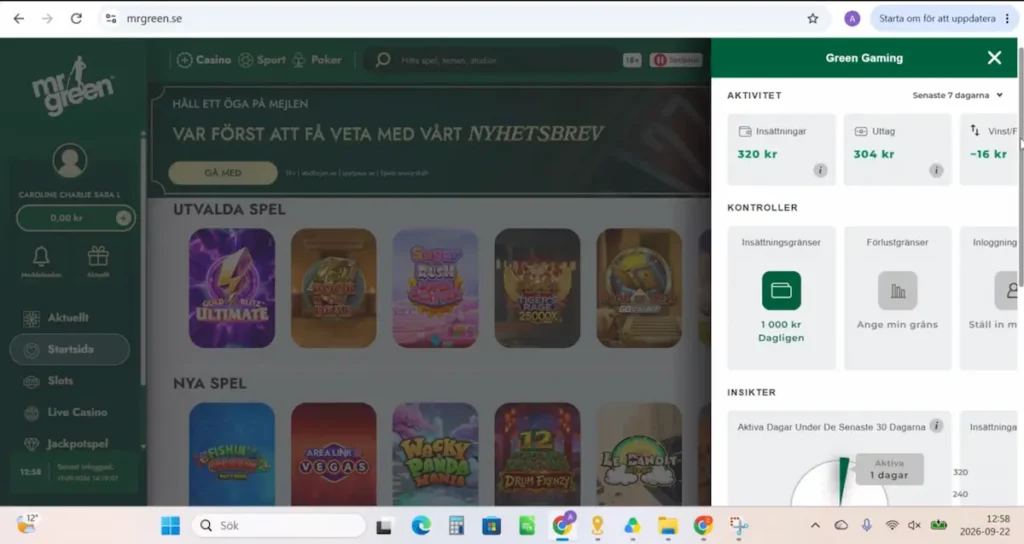Open info icon for Aktiva Dagar chart
Viewport: 1024px width, 544px height.
936,426
